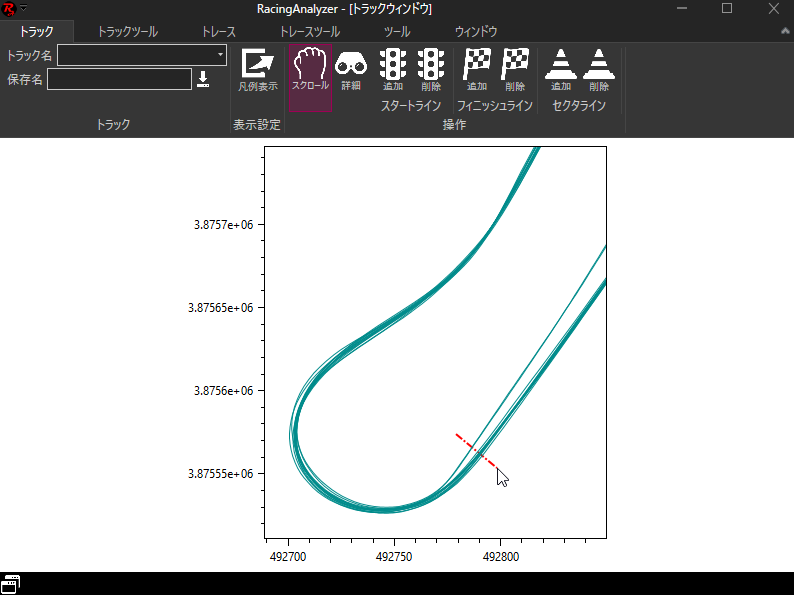Select the ウィンドウ tab

pyautogui.click(x=476, y=32)
